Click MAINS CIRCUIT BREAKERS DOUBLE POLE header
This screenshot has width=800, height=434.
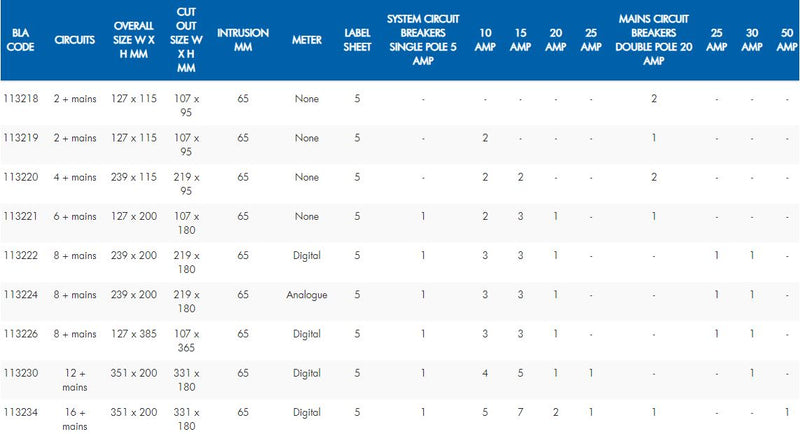(x=654, y=40)
